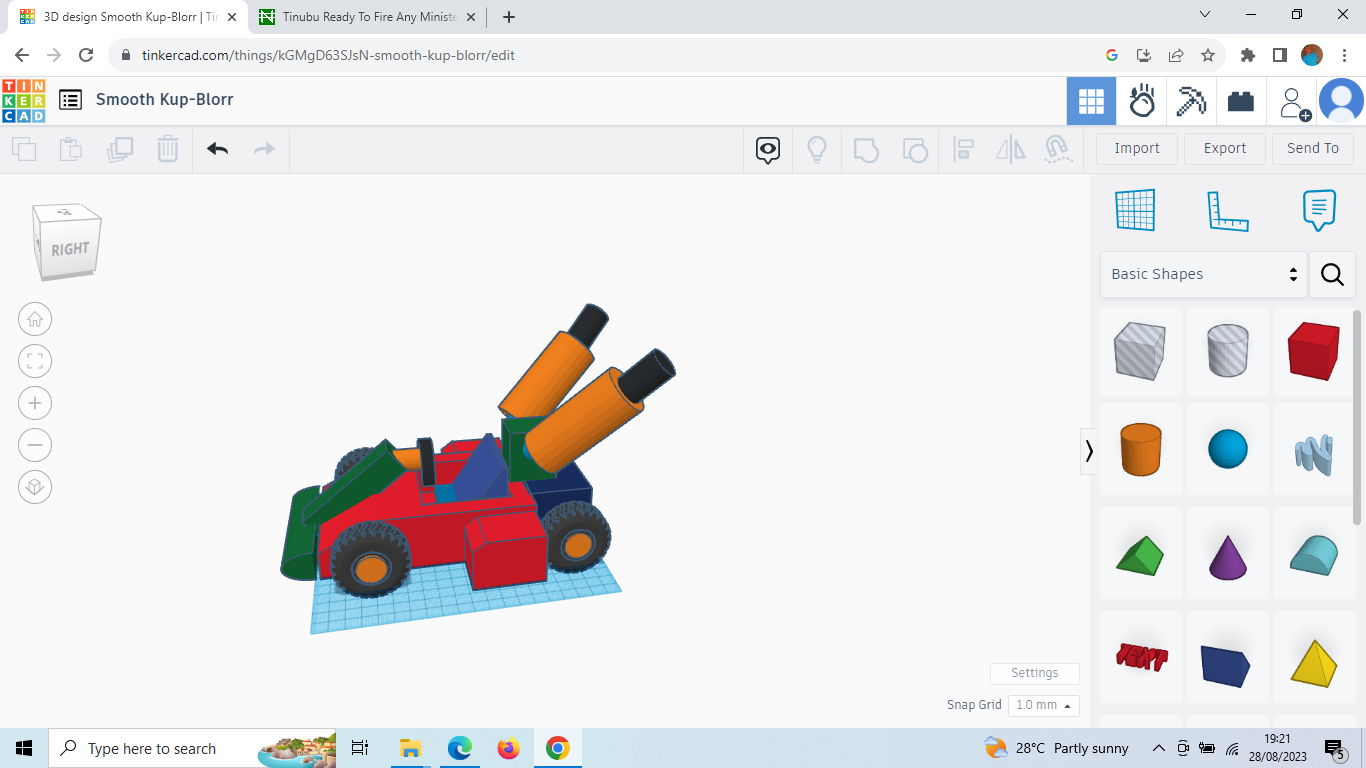This screenshot has width=1366, height=768.
Task: Open the Basic Shapes dropdown
Action: pyautogui.click(x=1200, y=274)
